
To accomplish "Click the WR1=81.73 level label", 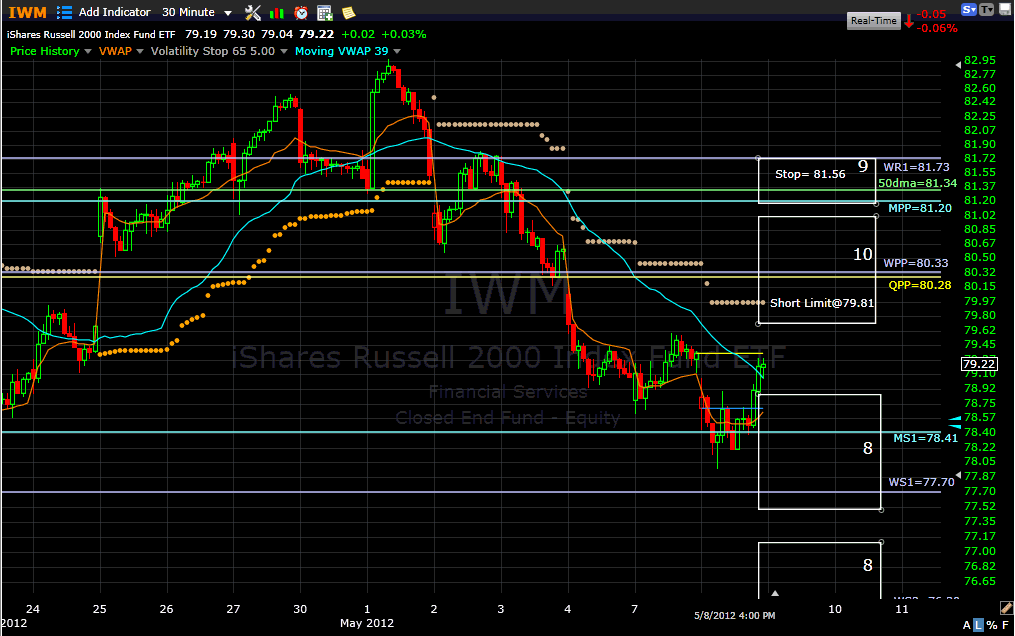I will tap(917, 167).
